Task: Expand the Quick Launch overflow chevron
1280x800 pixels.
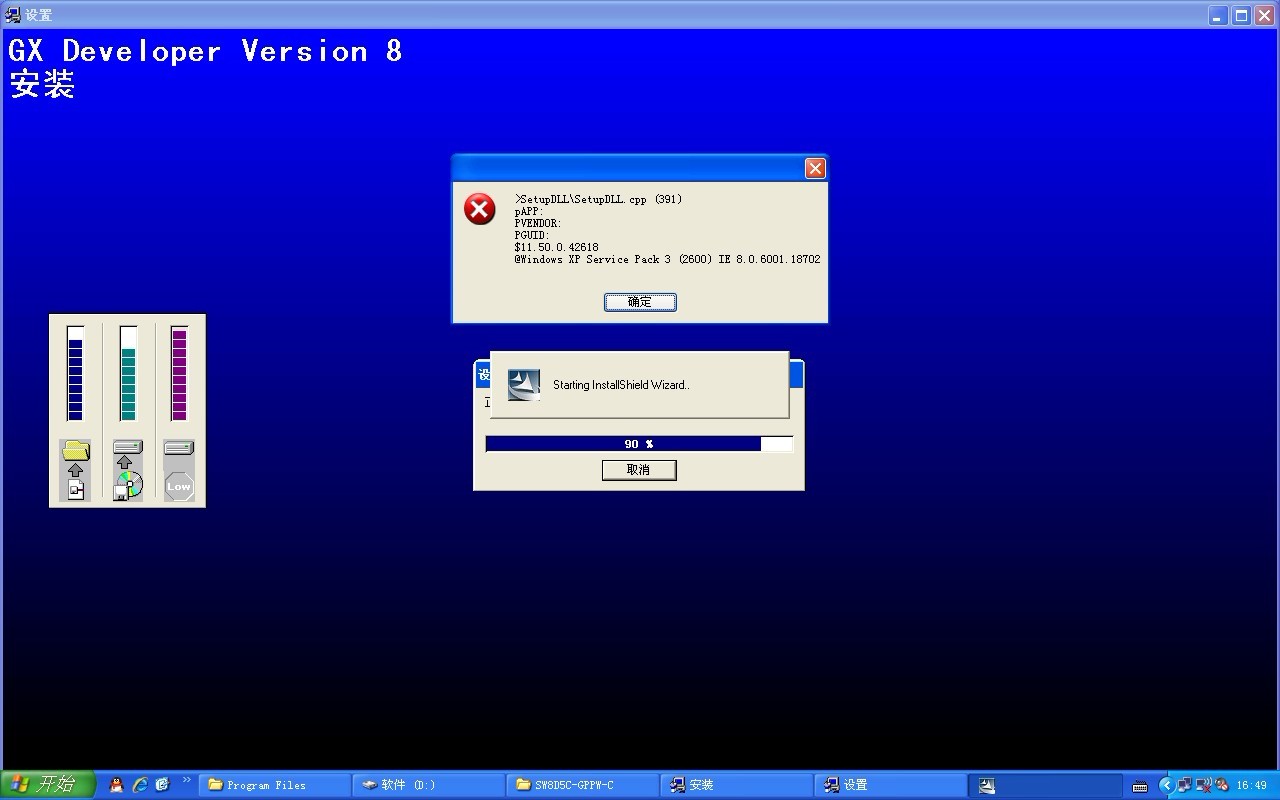Action: click(x=186, y=780)
